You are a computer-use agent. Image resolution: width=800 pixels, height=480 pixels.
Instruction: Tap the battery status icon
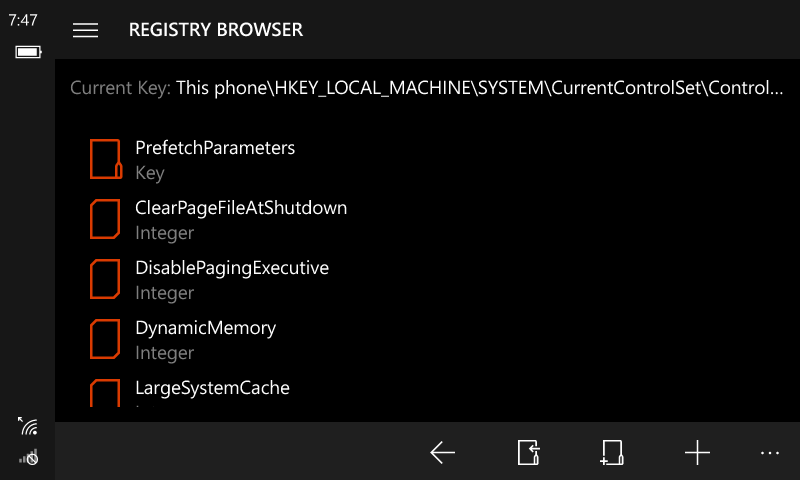pyautogui.click(x=28, y=52)
